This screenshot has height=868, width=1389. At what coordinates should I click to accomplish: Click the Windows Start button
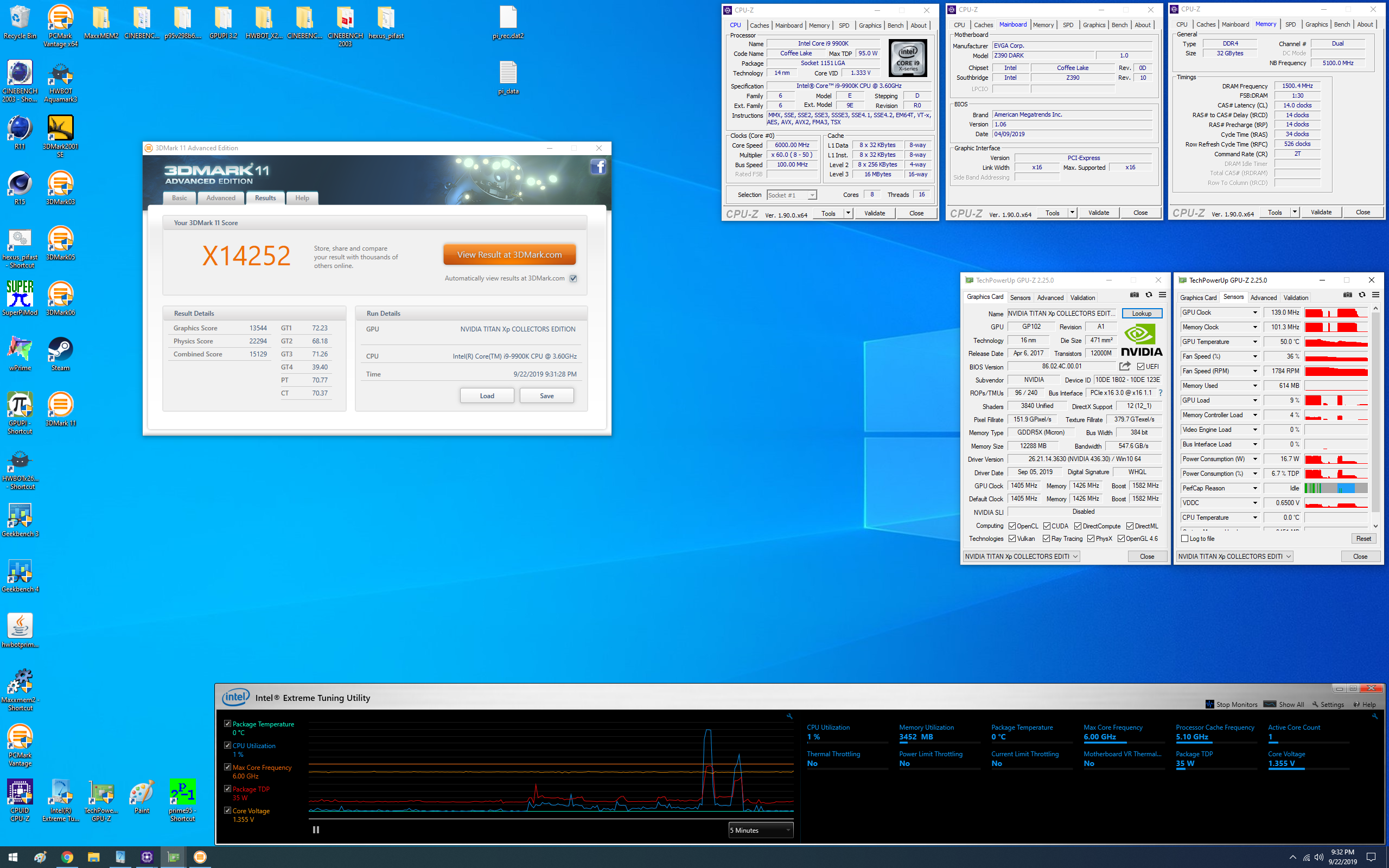coord(13,857)
